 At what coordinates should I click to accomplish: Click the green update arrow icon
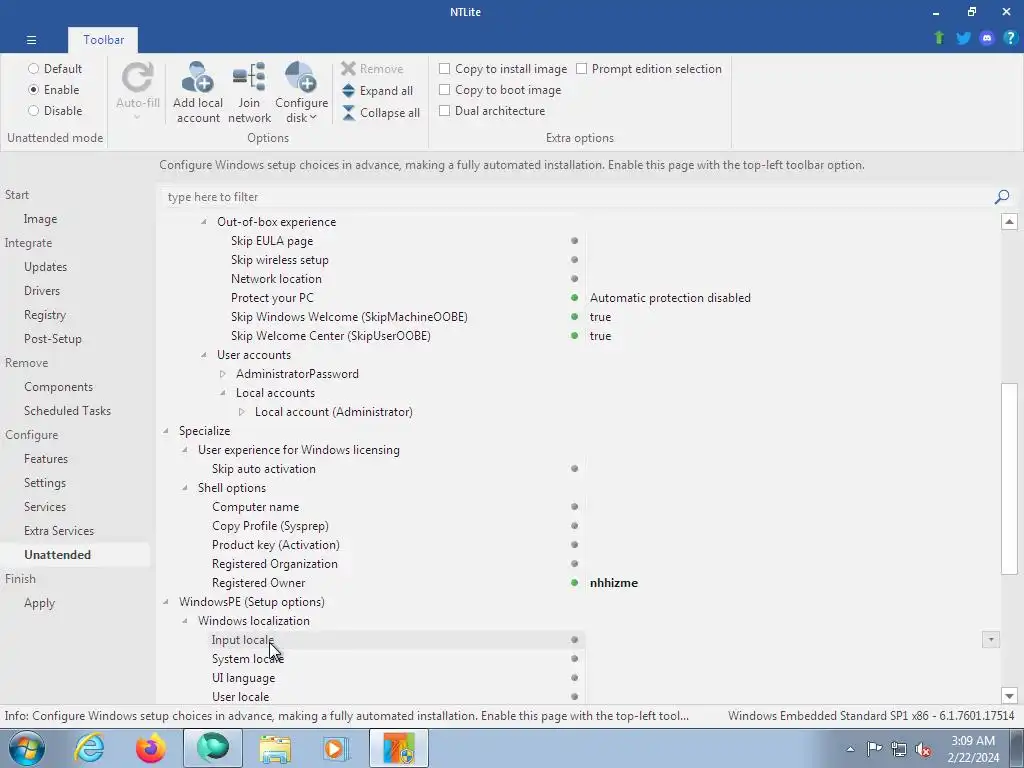(939, 38)
